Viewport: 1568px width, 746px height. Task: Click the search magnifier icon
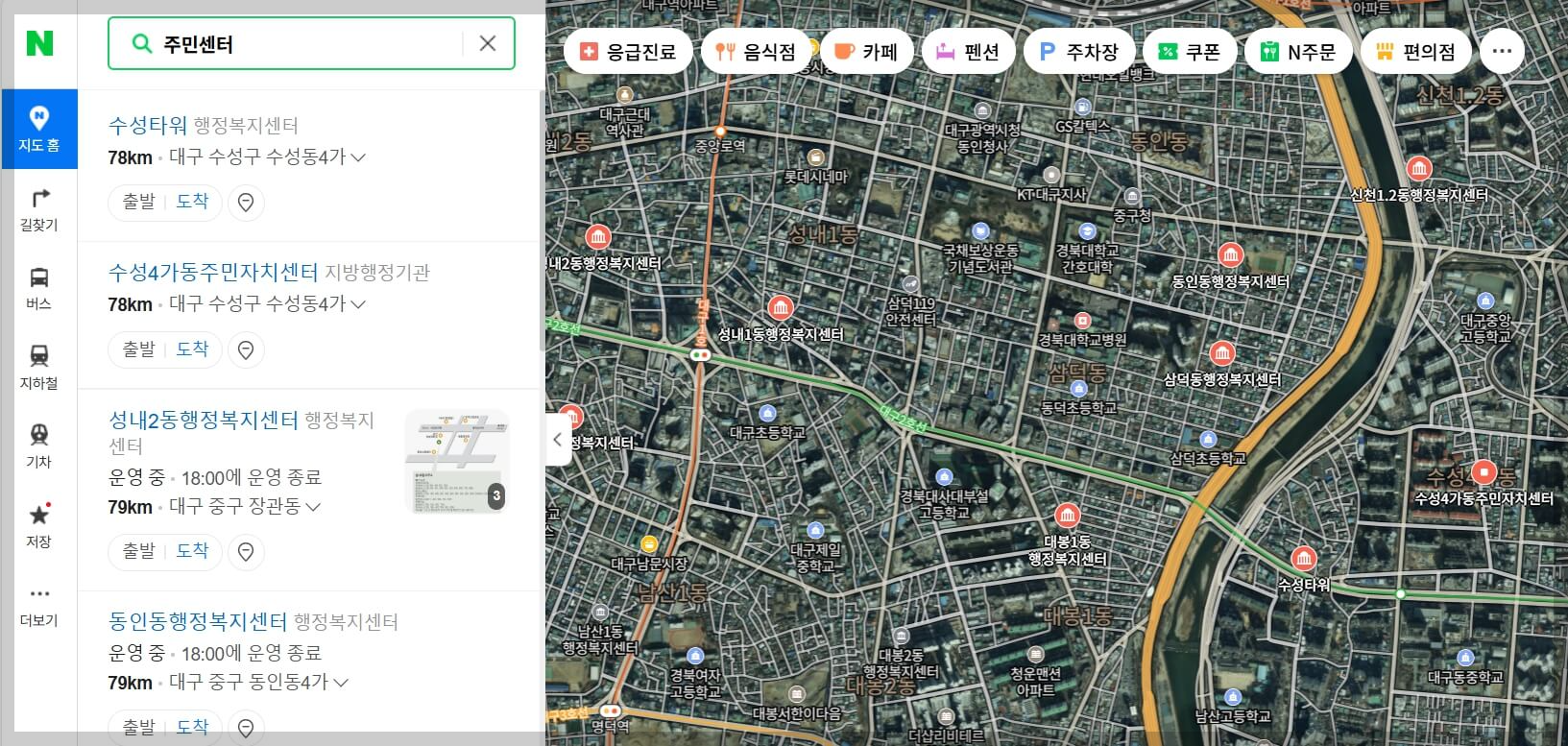point(141,43)
